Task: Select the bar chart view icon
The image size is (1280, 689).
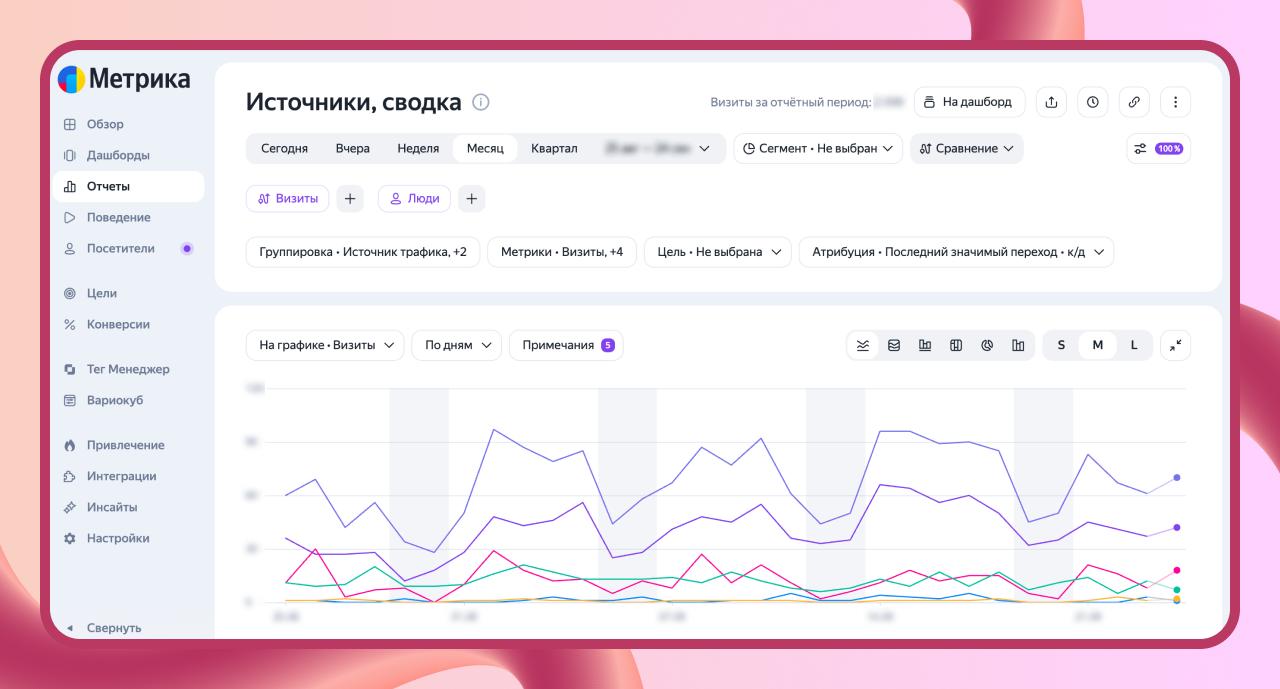Action: [x=925, y=345]
